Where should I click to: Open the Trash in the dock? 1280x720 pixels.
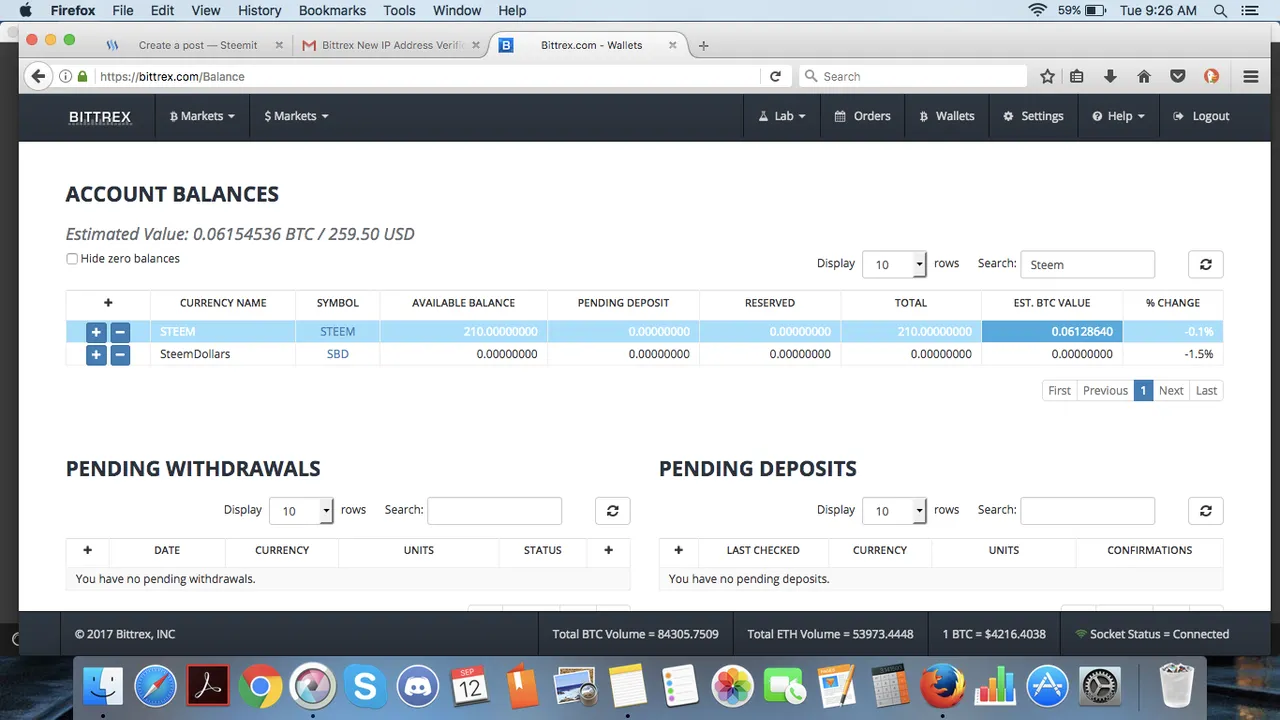1177,686
